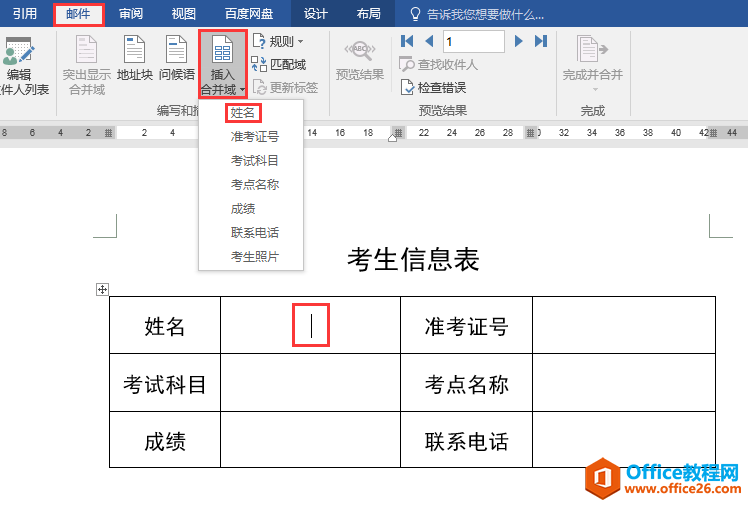Screen dimensions: 748x506
Task: Click the 匹配域 match fields button
Action: pos(280,64)
